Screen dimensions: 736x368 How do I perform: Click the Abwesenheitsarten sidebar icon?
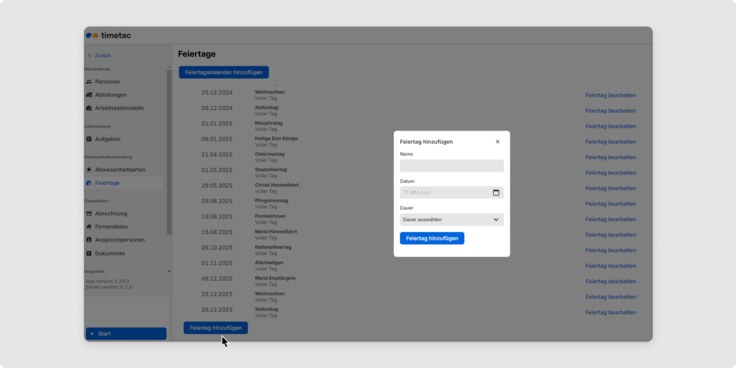(89, 169)
